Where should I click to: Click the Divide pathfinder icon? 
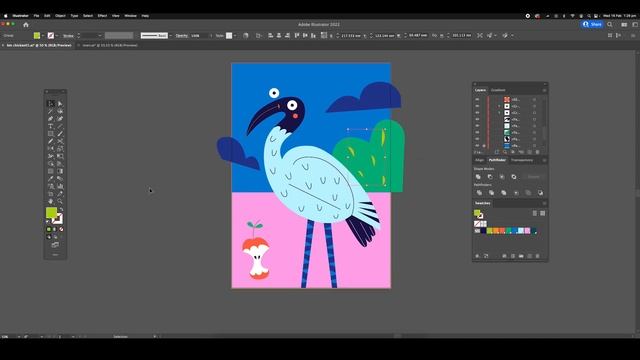[479, 193]
